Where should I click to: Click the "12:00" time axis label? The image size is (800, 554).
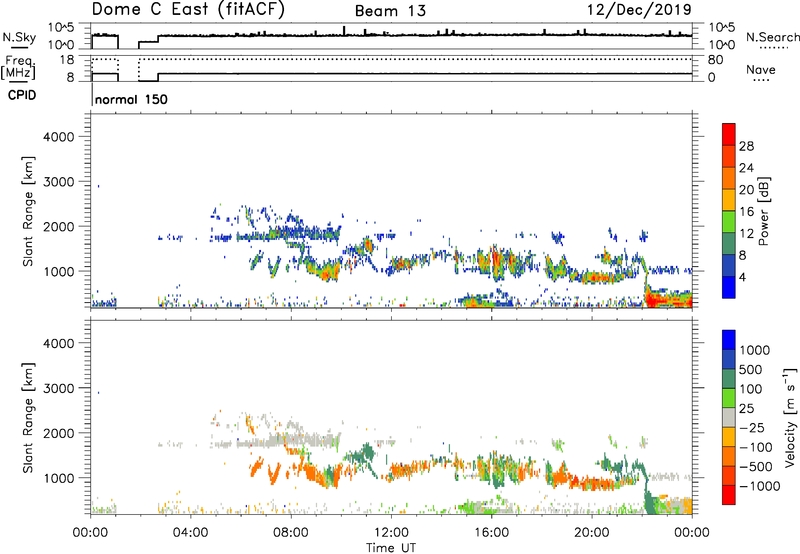click(391, 533)
